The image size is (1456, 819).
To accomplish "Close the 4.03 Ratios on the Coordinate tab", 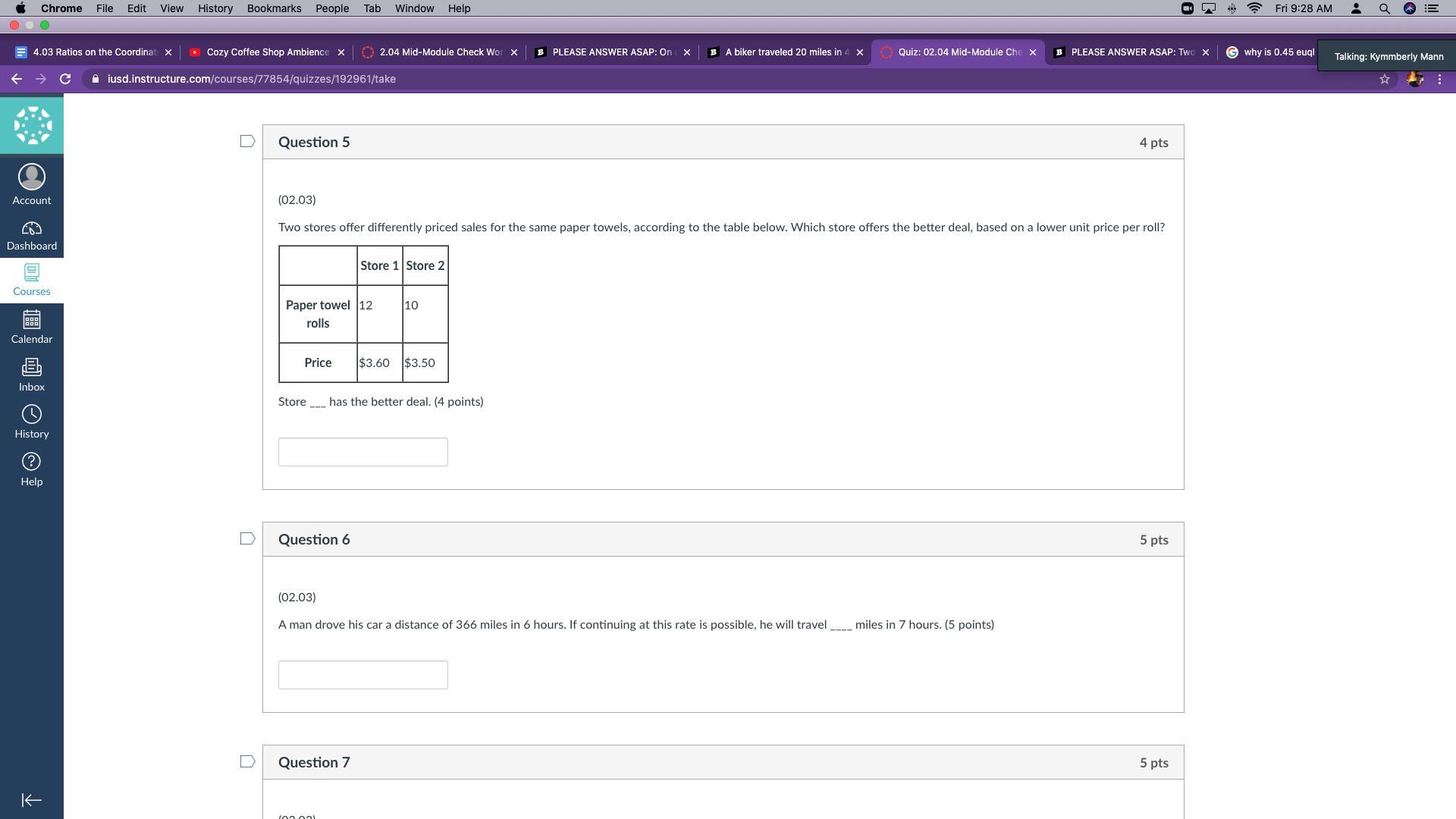I will tap(168, 52).
